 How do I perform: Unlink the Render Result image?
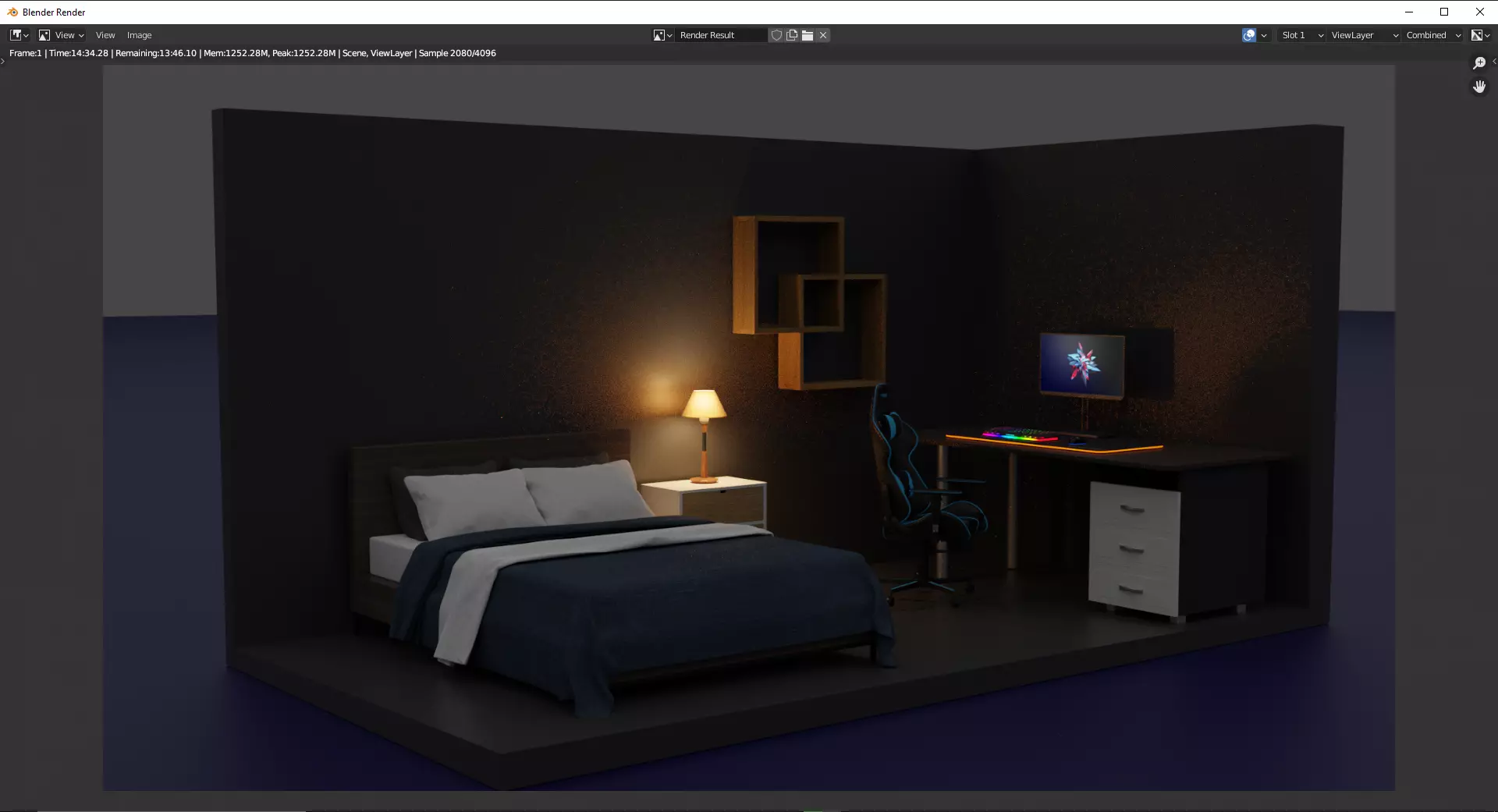tap(823, 35)
